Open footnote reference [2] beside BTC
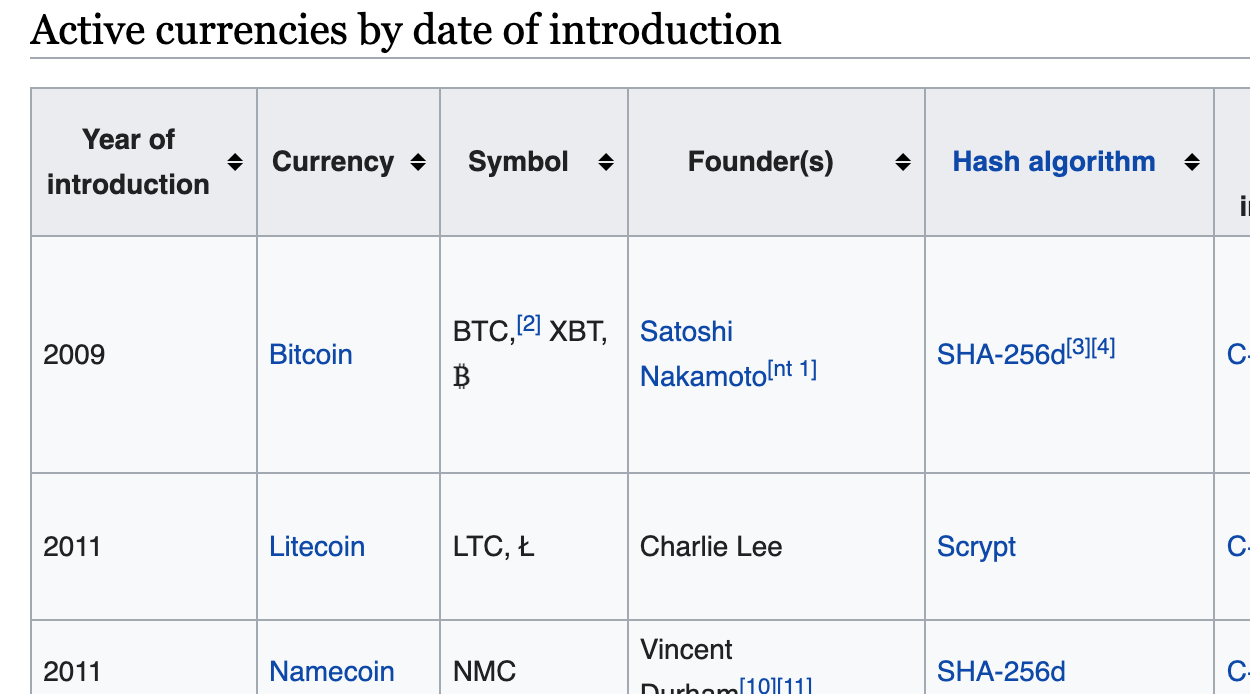This screenshot has height=694, width=1250. pyautogui.click(x=528, y=325)
